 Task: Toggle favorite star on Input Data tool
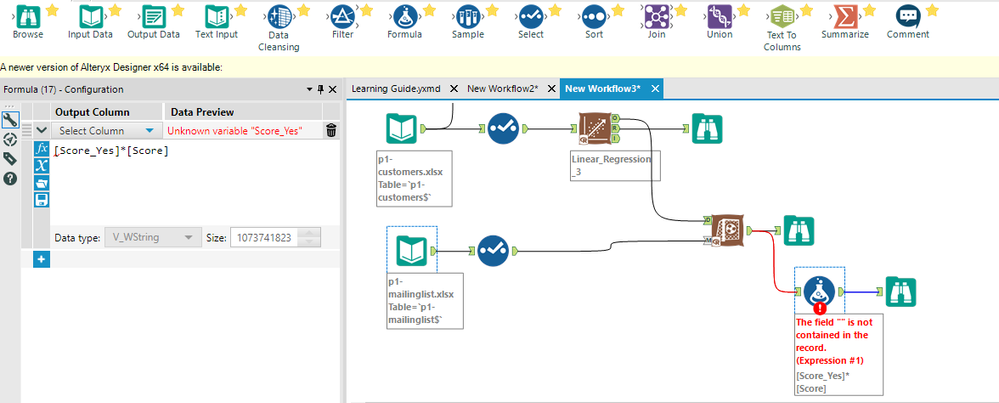point(115,9)
